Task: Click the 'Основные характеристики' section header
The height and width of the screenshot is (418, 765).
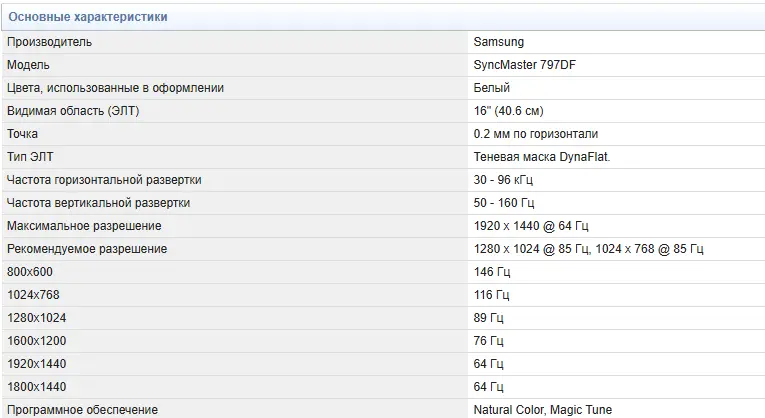Action: point(88,17)
